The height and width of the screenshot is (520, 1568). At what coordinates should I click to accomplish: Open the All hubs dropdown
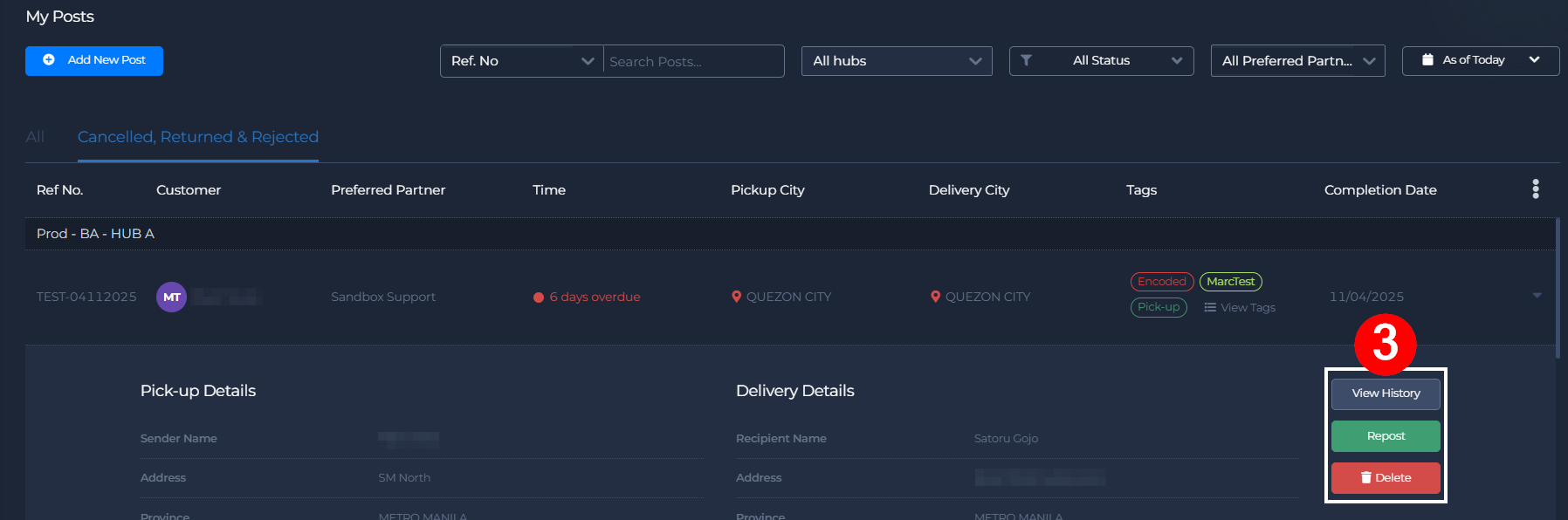click(897, 61)
